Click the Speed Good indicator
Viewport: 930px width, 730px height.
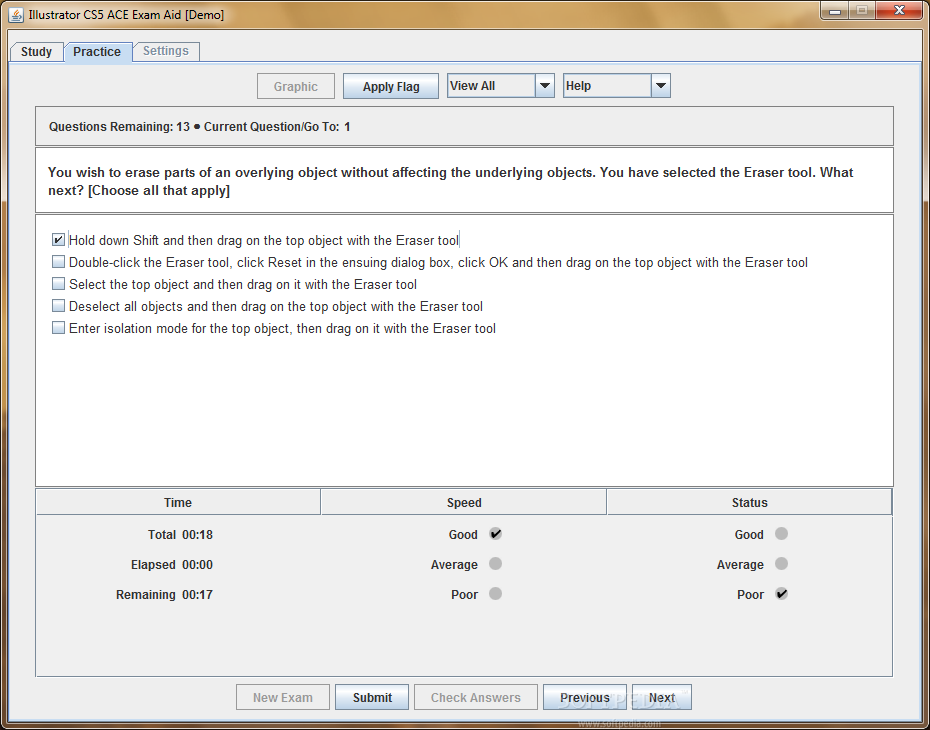(495, 534)
